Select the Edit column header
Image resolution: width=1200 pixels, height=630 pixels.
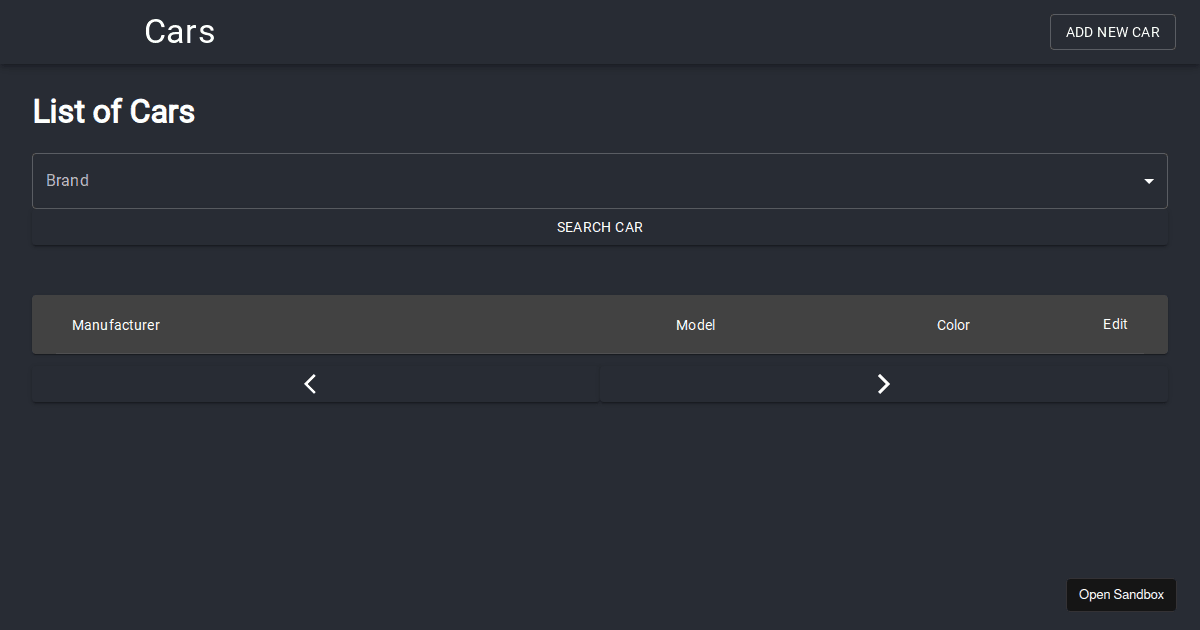coord(1115,324)
